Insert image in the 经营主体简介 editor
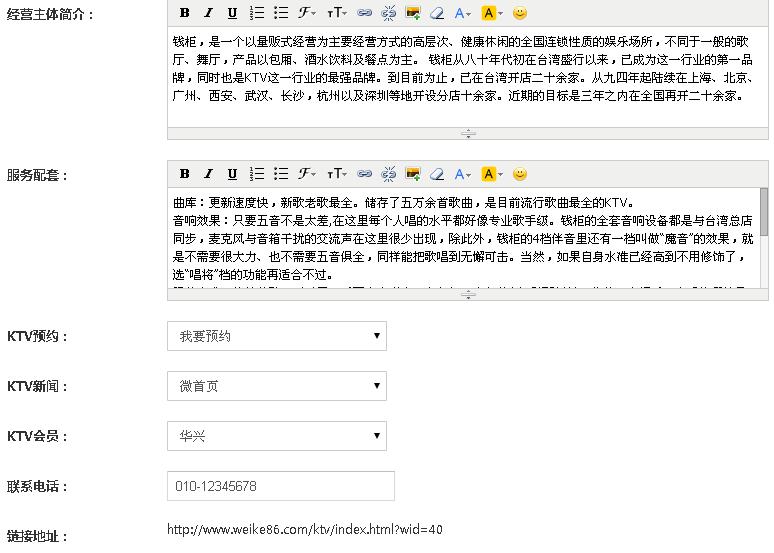Screen dimensions: 774x553 pos(413,13)
